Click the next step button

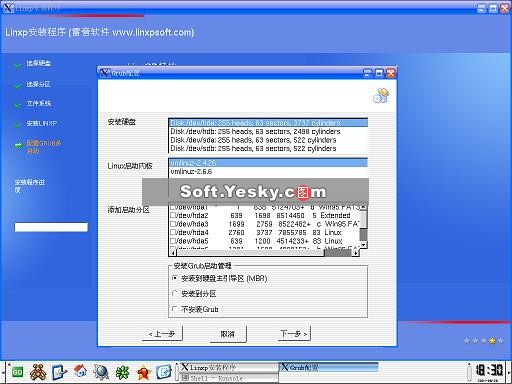[293, 334]
